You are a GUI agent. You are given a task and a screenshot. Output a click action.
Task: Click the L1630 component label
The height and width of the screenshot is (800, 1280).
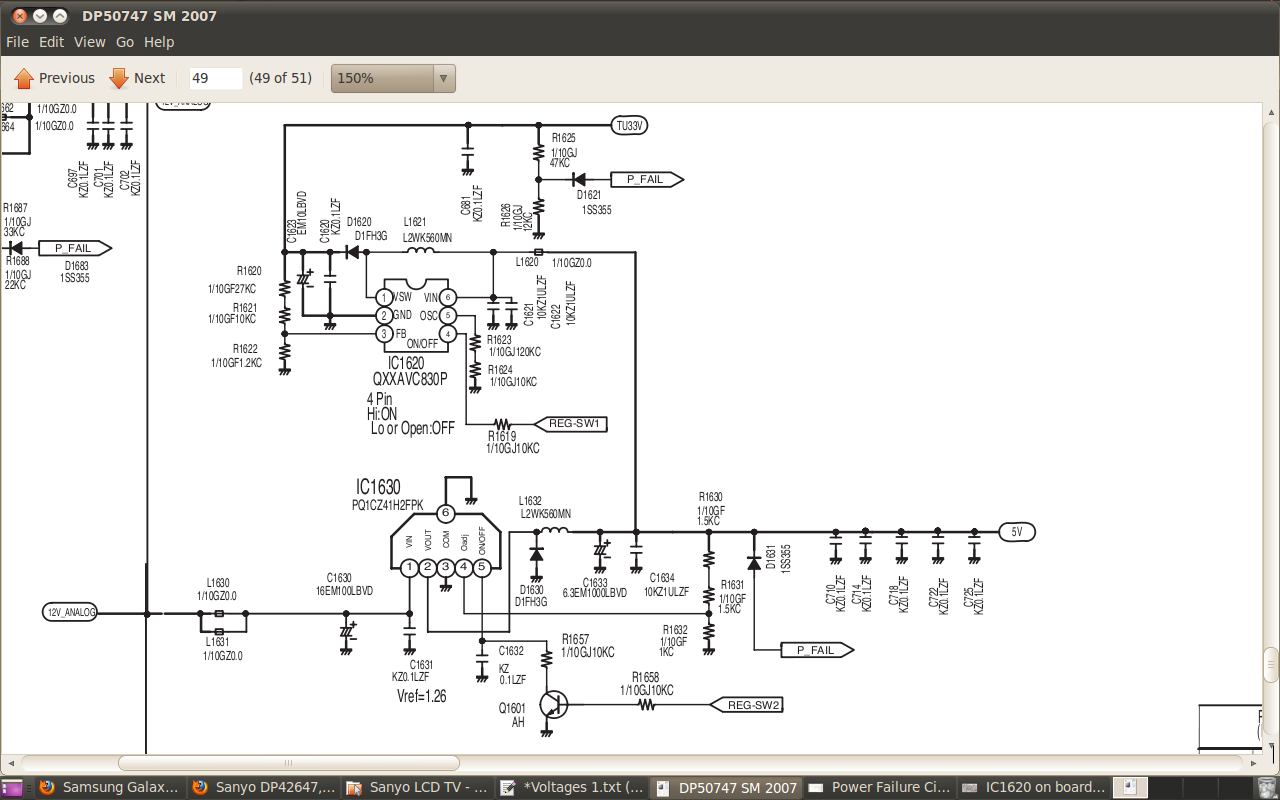coord(218,582)
